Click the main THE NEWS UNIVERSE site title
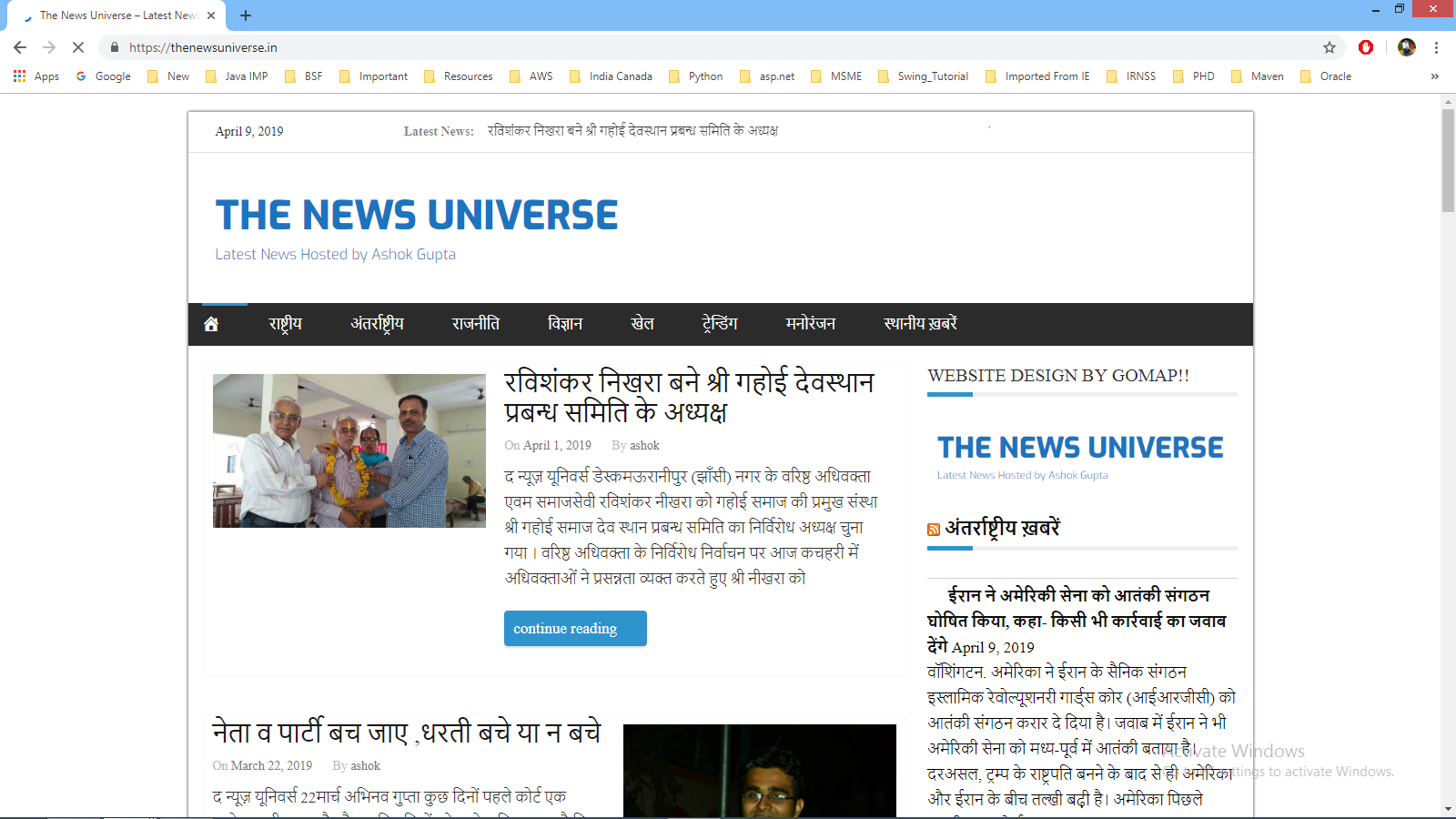 click(417, 216)
